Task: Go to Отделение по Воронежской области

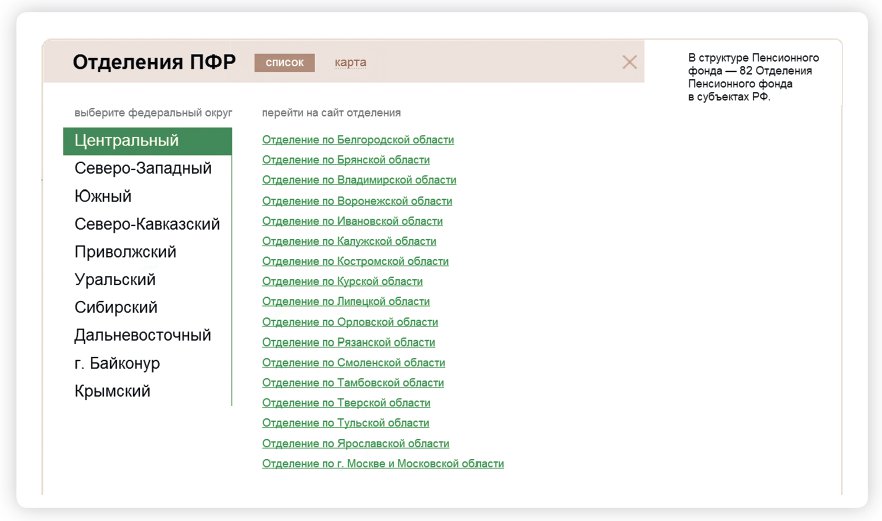Action: tap(357, 201)
